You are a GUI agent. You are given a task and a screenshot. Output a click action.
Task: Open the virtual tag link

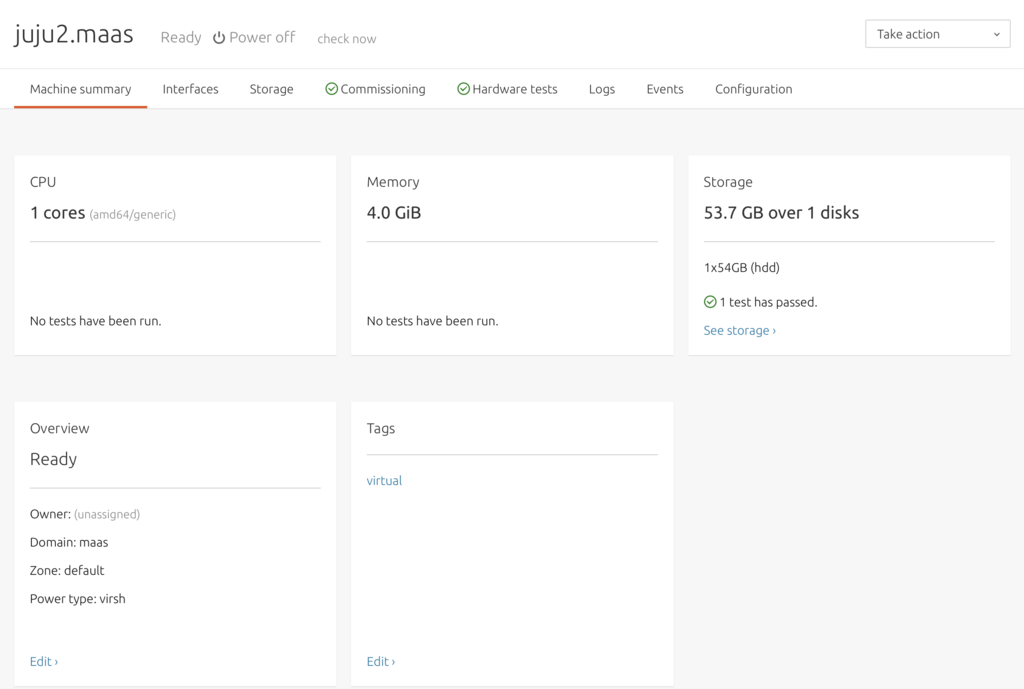pyautogui.click(x=384, y=480)
